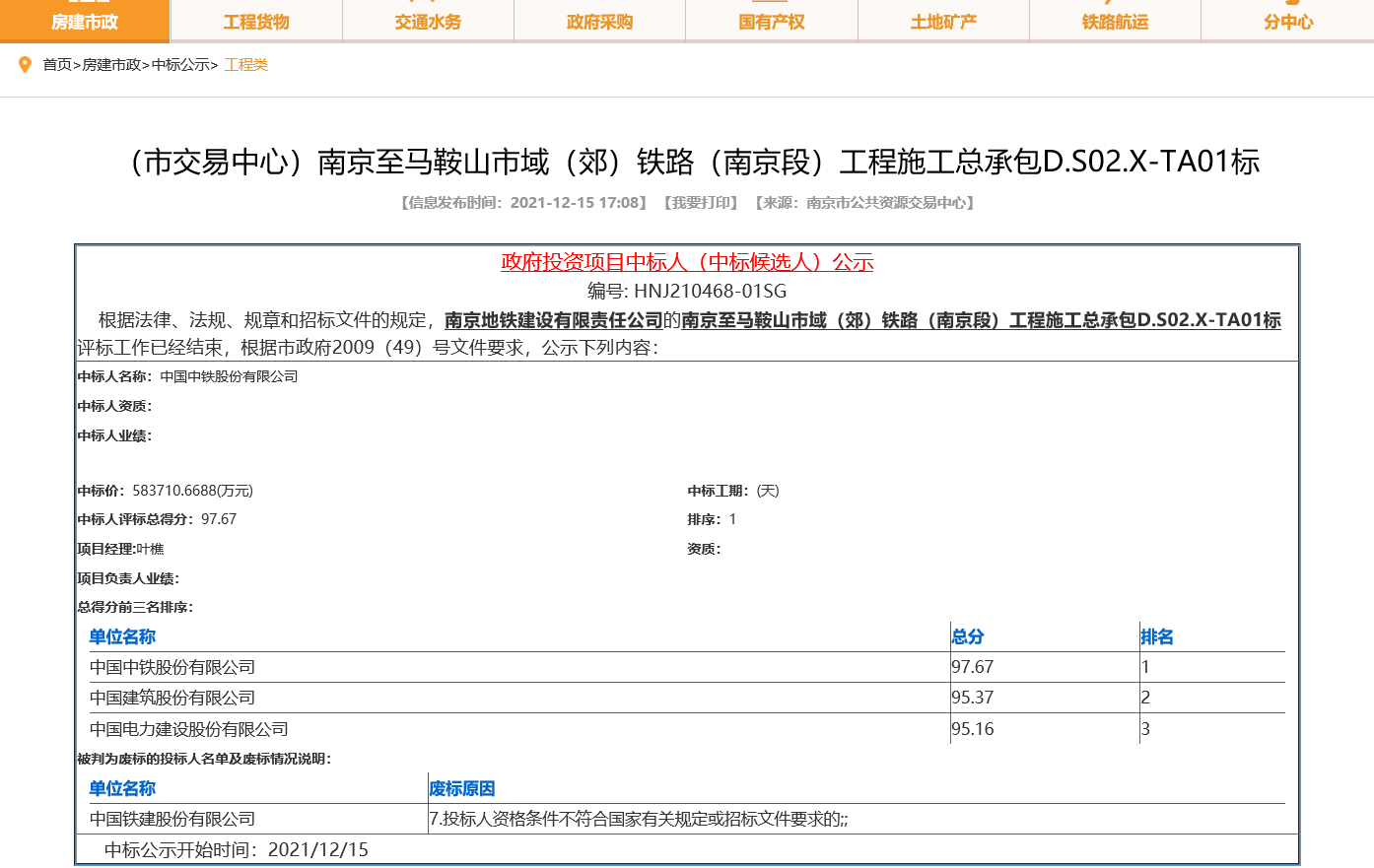Click the 总分 column header

click(968, 637)
